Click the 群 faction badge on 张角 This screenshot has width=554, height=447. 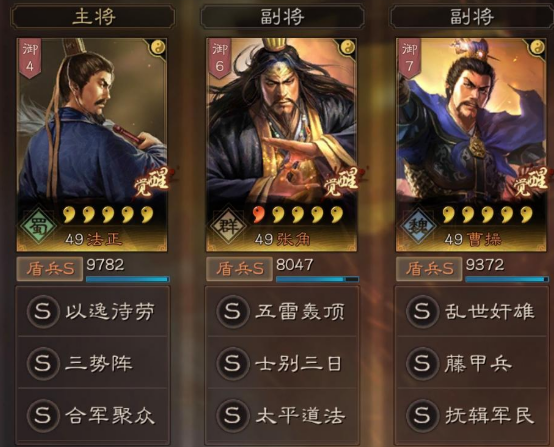coord(228,227)
